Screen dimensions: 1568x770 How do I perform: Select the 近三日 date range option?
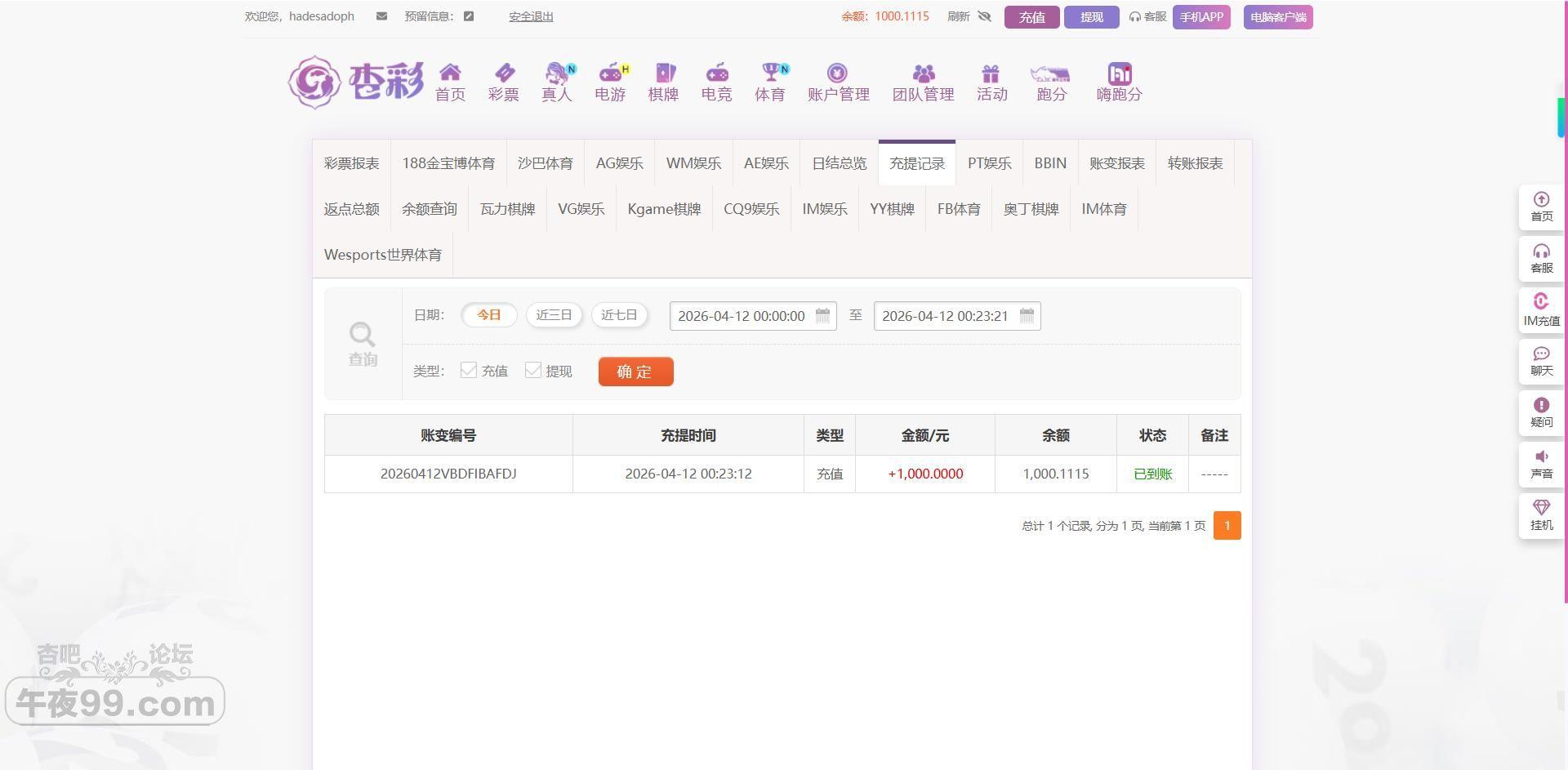pyautogui.click(x=554, y=315)
